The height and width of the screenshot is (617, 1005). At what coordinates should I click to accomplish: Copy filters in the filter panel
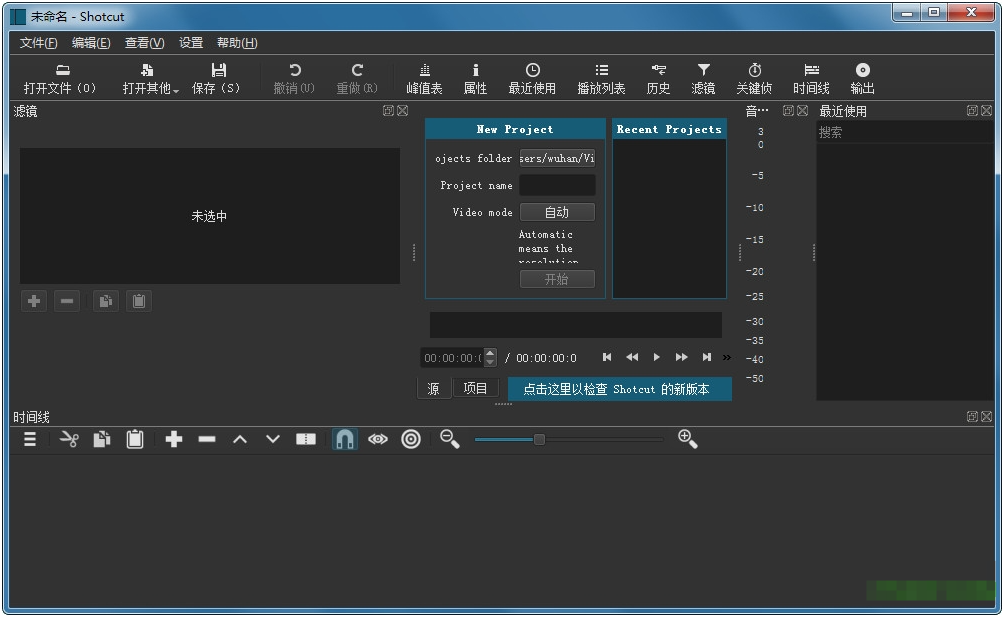(x=106, y=300)
